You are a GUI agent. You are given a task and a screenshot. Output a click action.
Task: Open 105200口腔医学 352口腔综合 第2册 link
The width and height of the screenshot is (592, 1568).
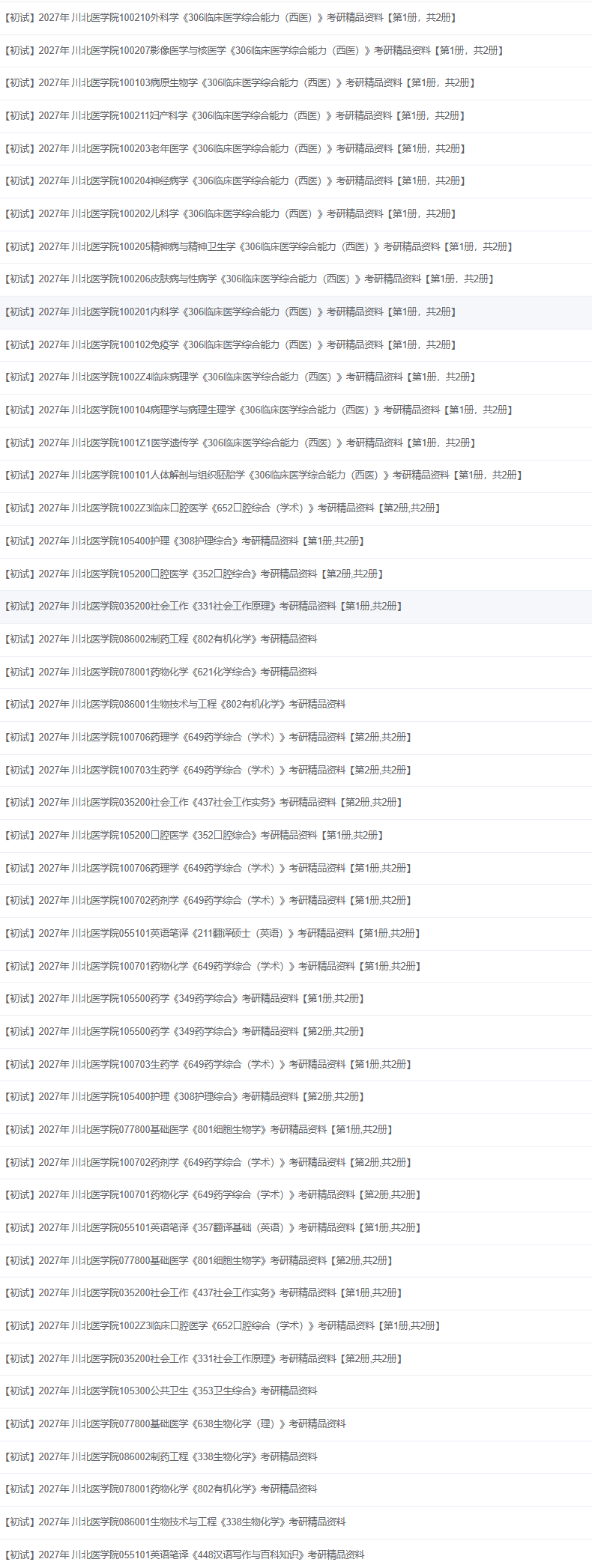[193, 574]
